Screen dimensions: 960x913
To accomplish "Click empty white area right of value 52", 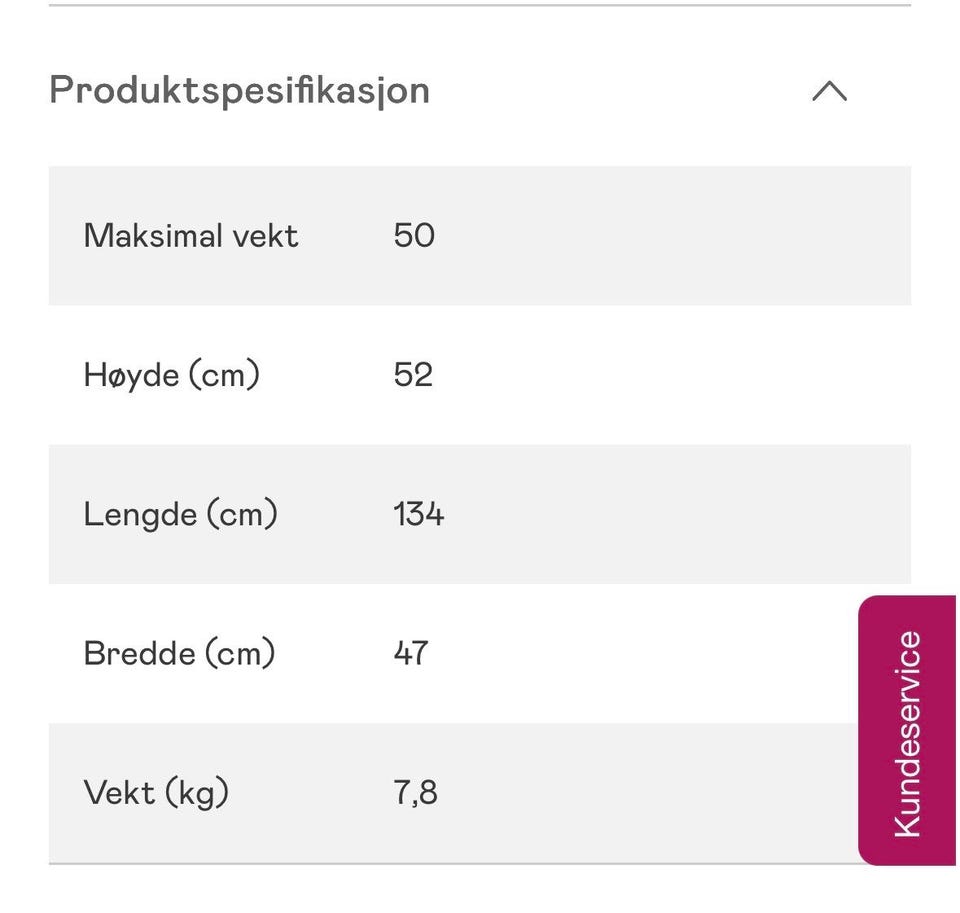I will pos(673,375).
